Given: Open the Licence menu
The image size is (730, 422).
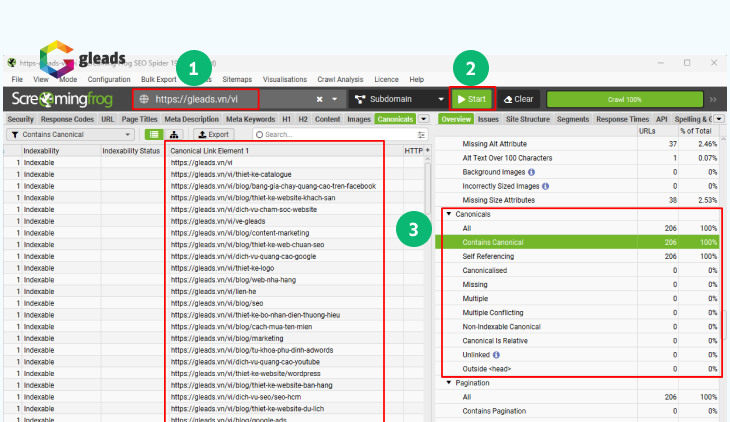Looking at the screenshot, I should point(386,80).
